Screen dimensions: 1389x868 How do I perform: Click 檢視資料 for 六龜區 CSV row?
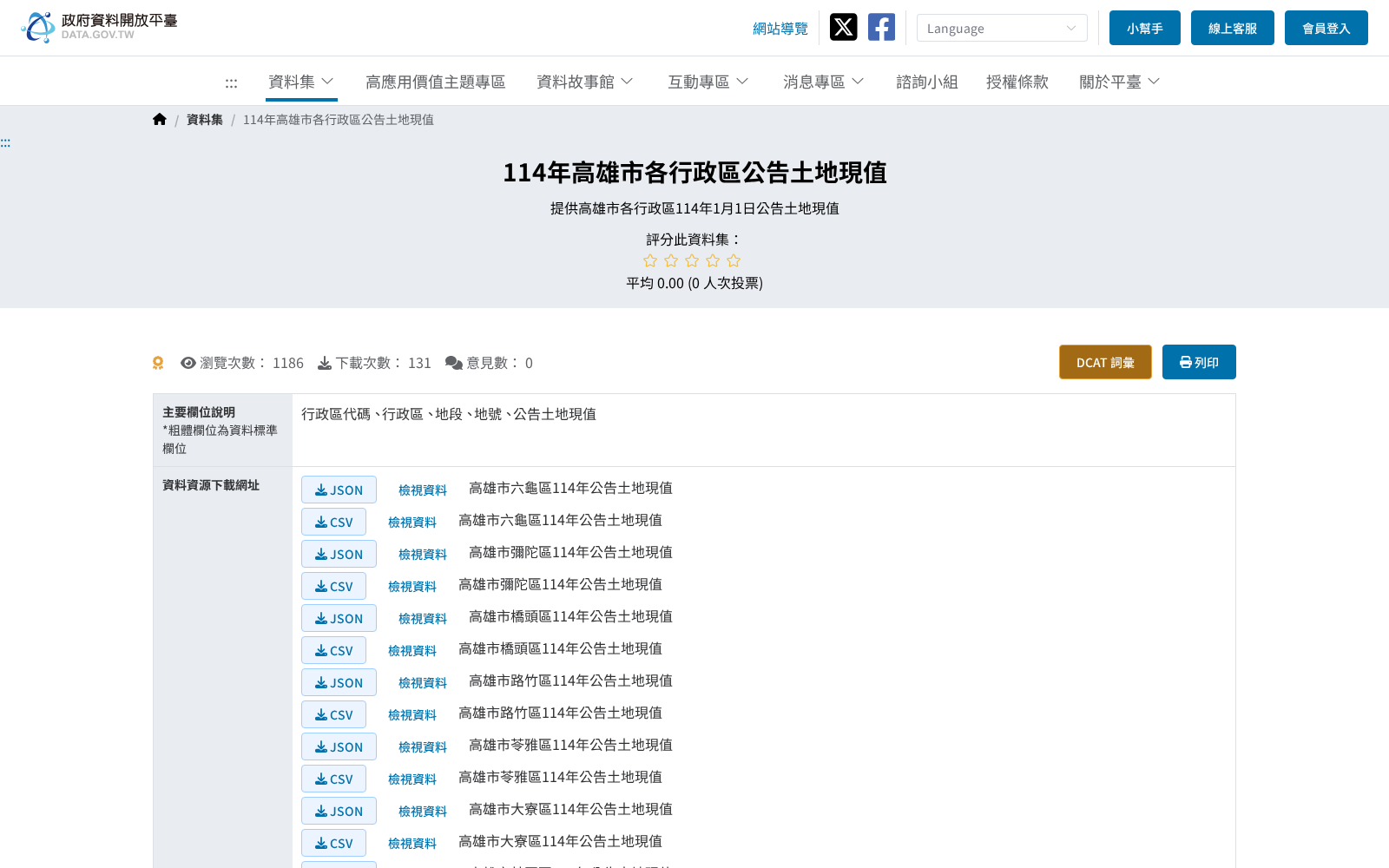(412, 523)
